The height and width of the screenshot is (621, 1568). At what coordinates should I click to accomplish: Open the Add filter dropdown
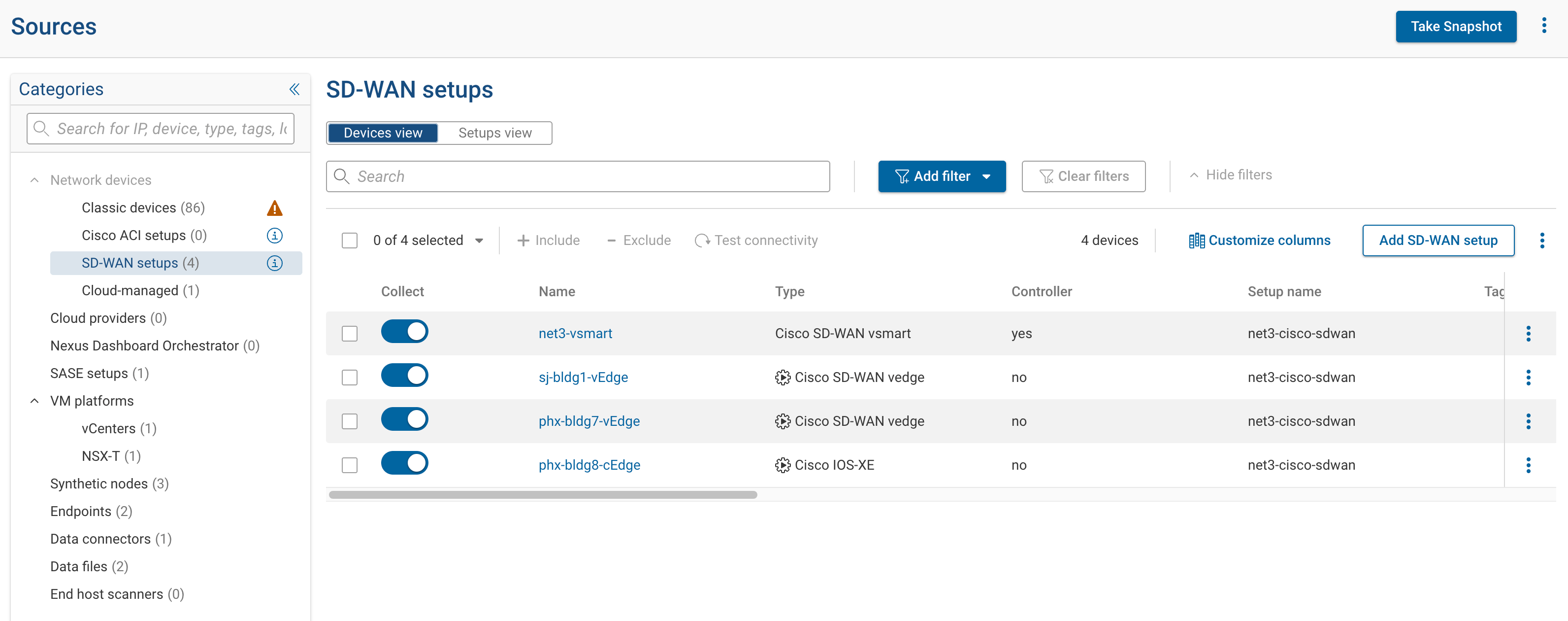(x=942, y=177)
